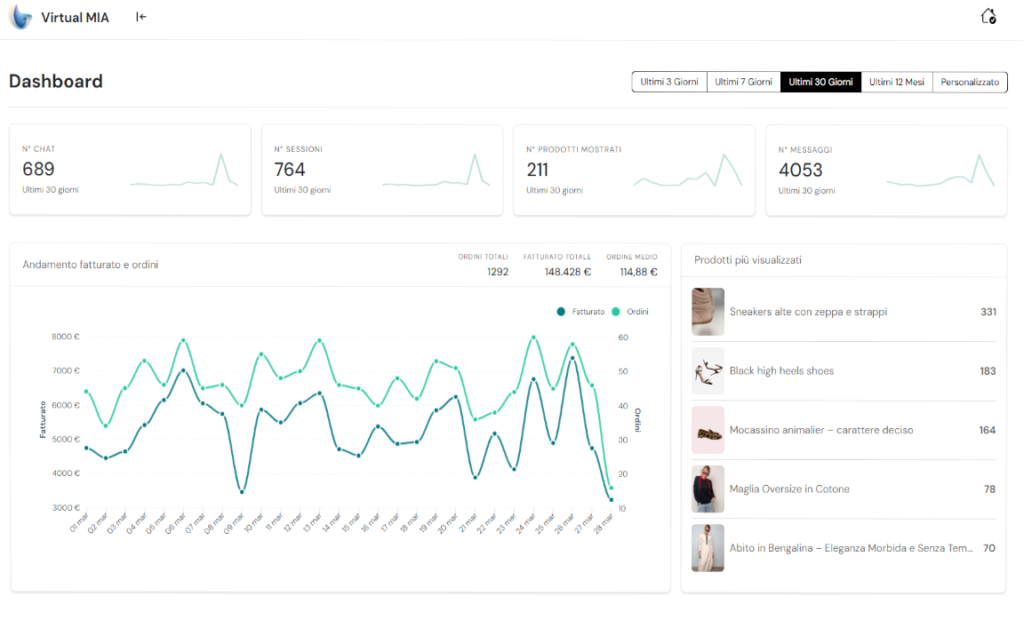Open the N° Messaggi stat card
The width and height of the screenshot is (1024, 636).
coord(886,170)
